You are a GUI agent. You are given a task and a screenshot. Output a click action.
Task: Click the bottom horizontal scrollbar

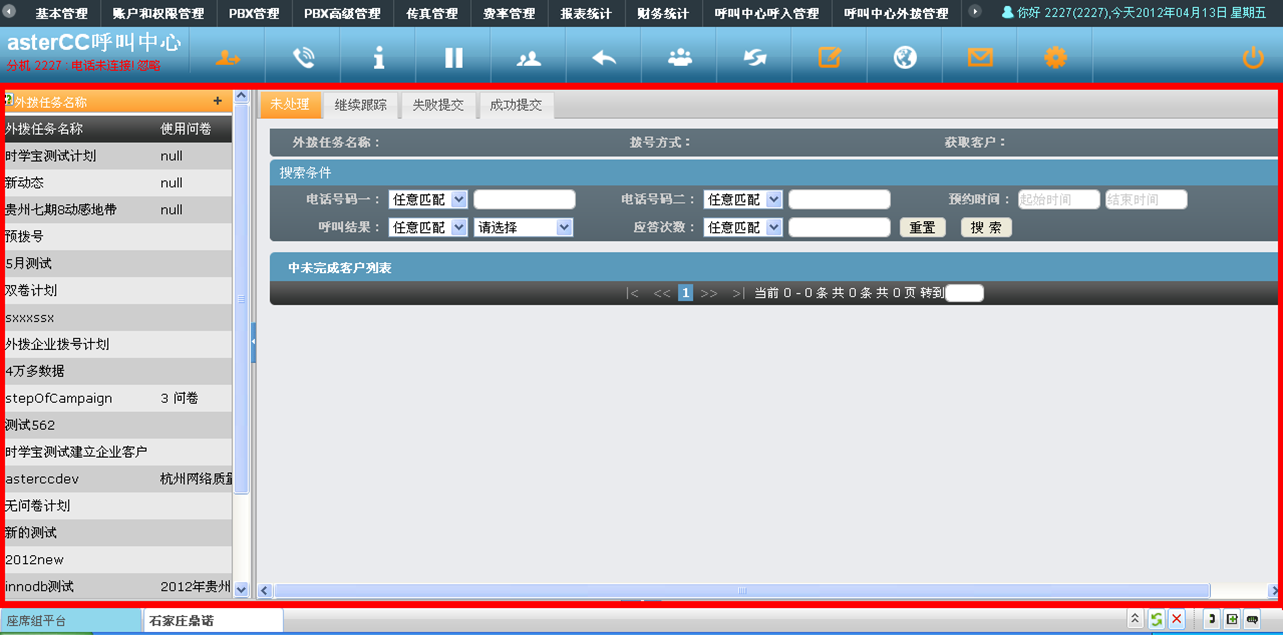[x=741, y=591]
